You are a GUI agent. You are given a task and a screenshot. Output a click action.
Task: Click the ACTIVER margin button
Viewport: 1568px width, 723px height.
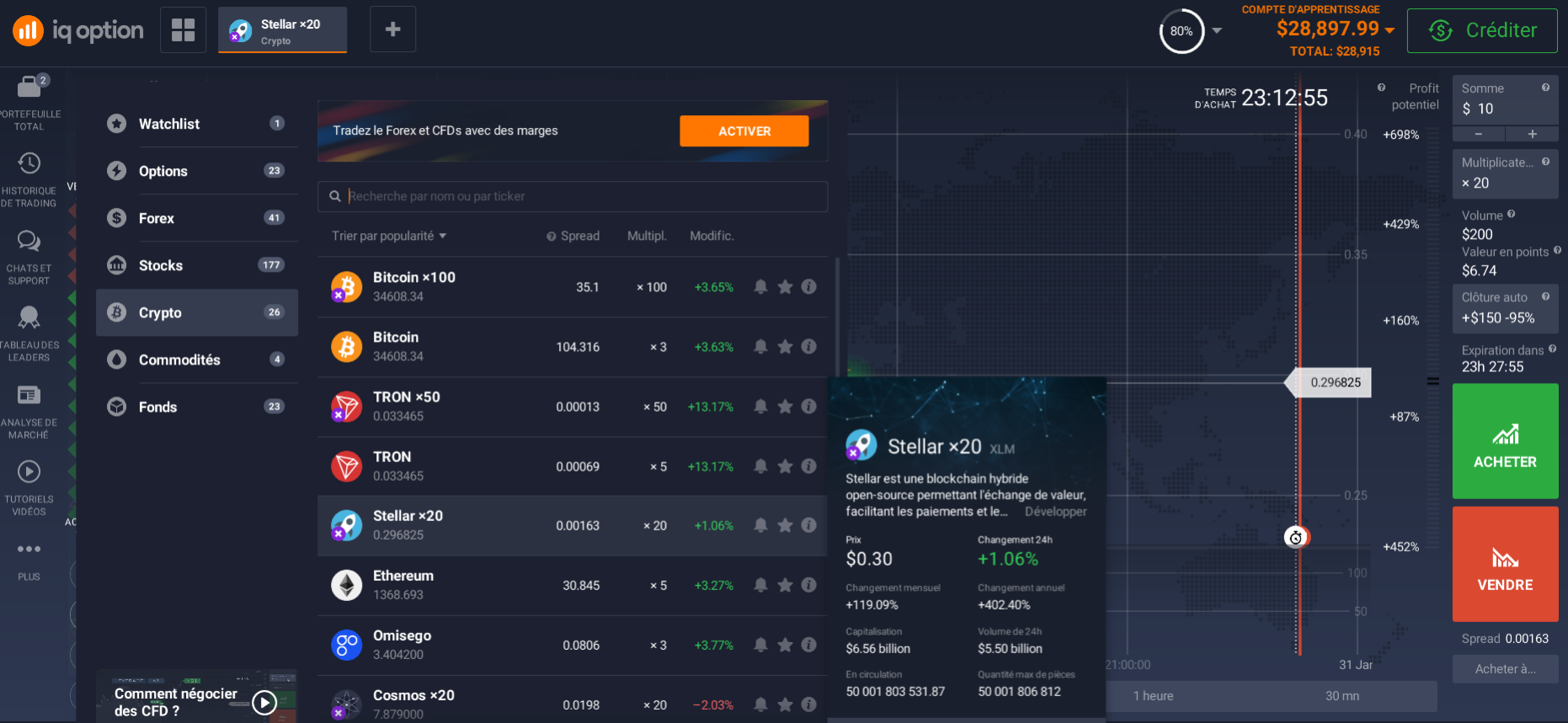click(744, 131)
